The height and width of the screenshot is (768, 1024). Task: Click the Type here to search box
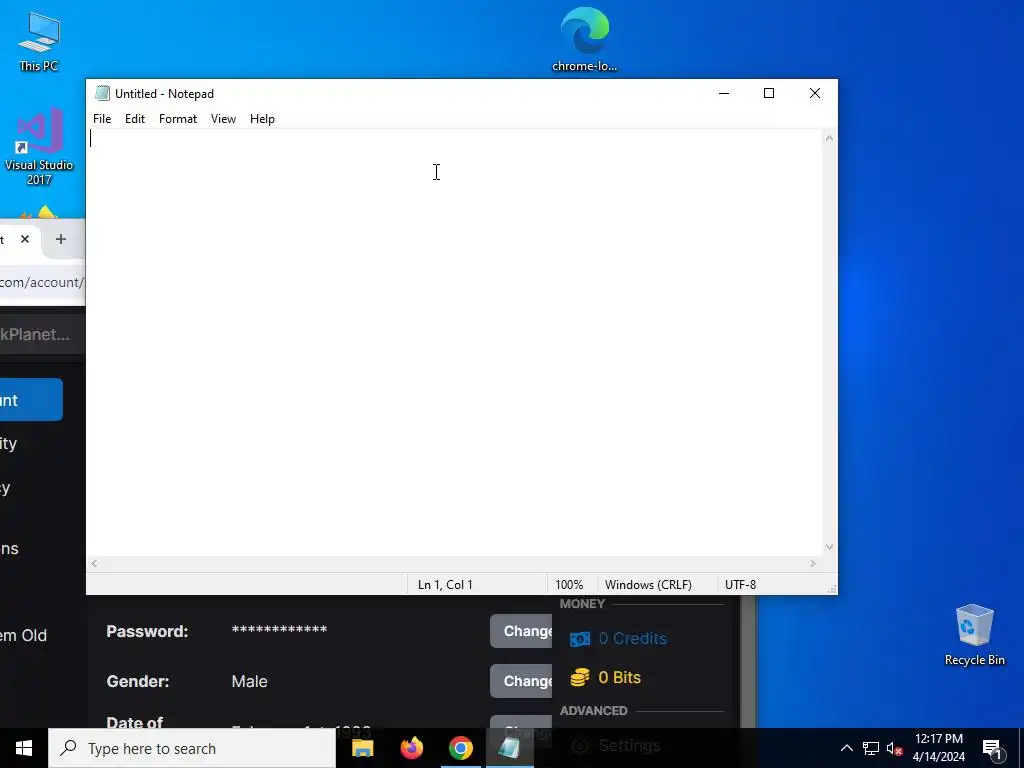click(x=192, y=748)
